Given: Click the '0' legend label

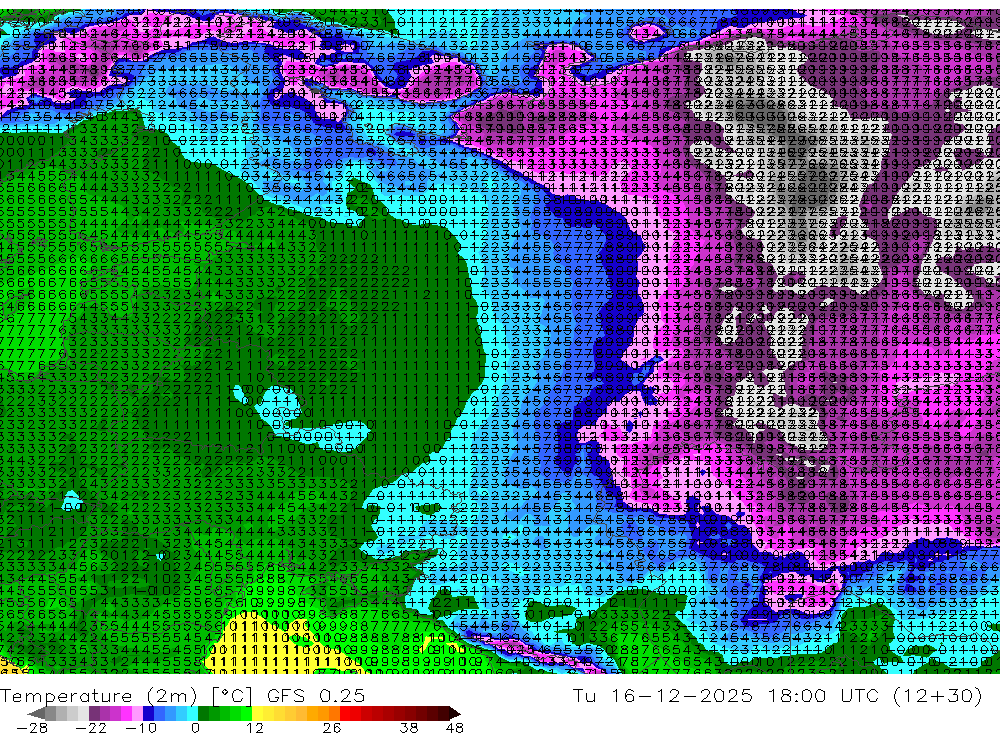Looking at the screenshot, I should click(195, 727).
